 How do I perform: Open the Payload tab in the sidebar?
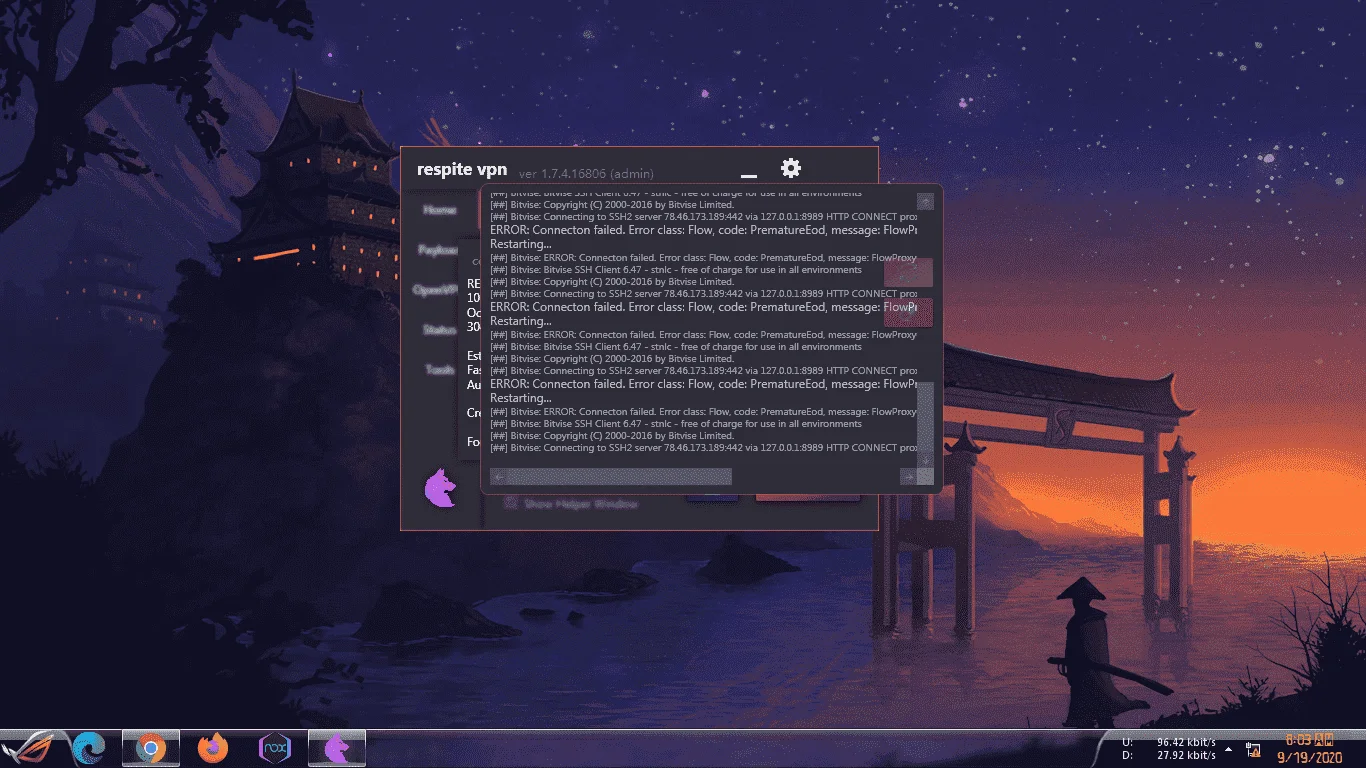tap(438, 250)
